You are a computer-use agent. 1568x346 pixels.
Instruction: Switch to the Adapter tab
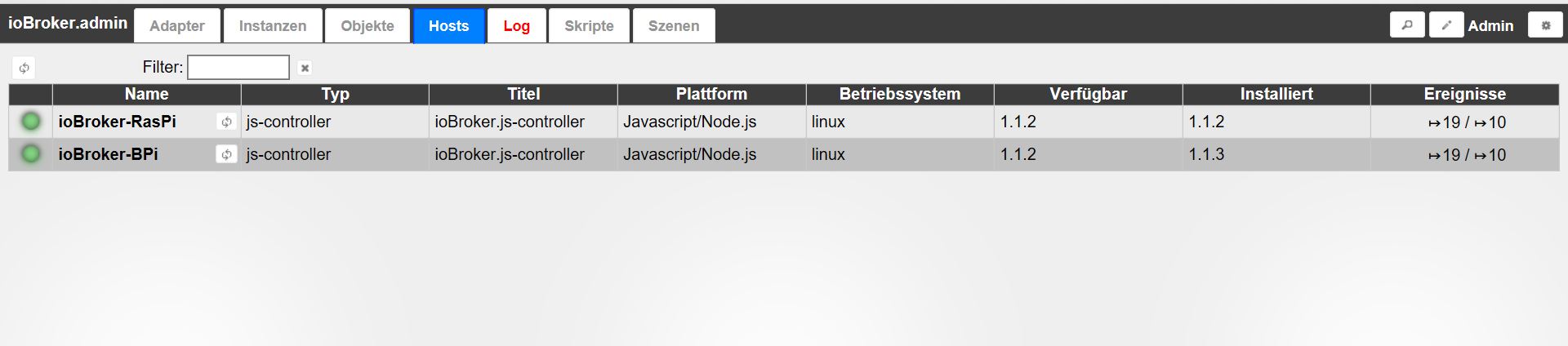pos(177,26)
